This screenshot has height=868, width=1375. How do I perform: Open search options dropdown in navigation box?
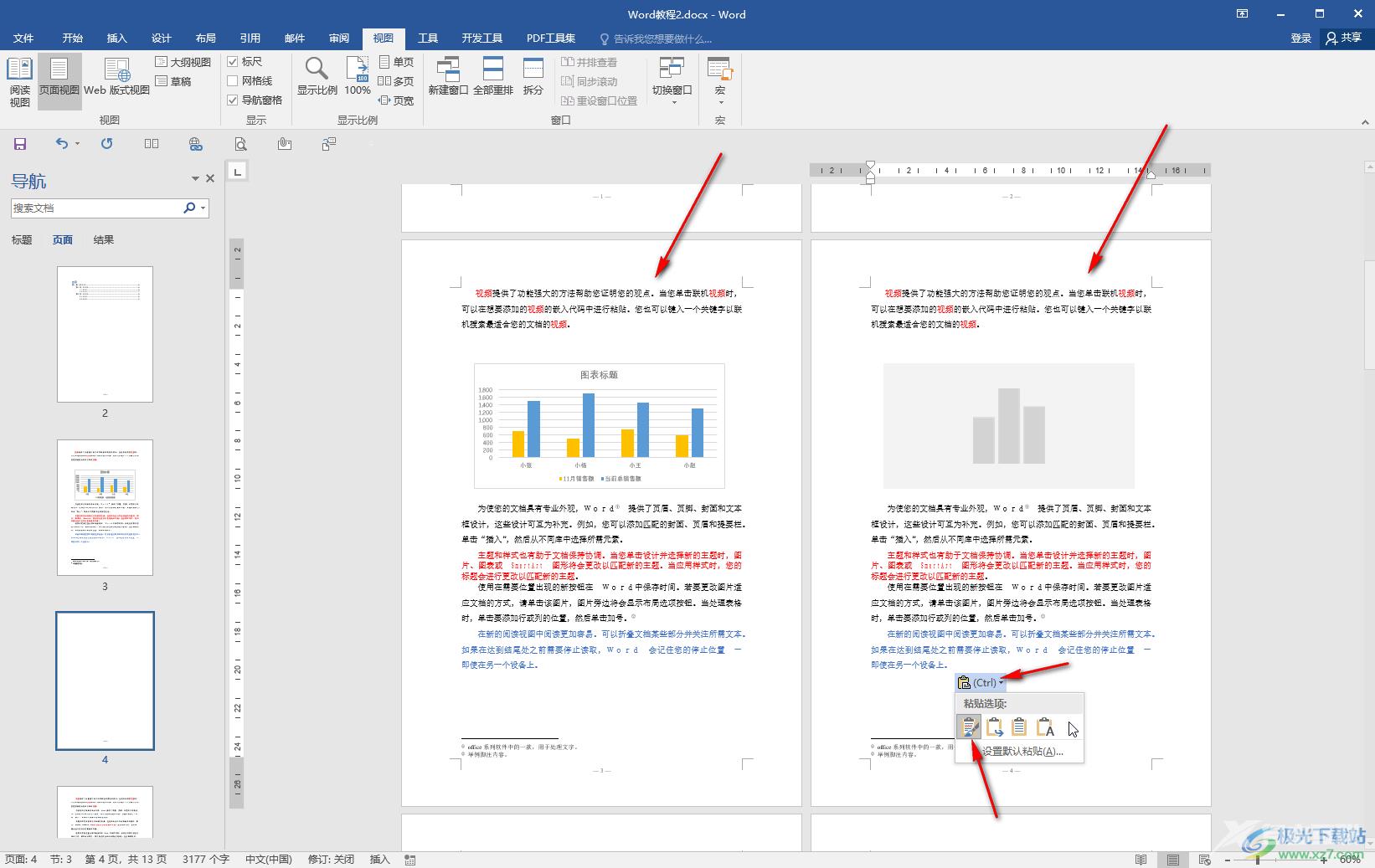[203, 208]
